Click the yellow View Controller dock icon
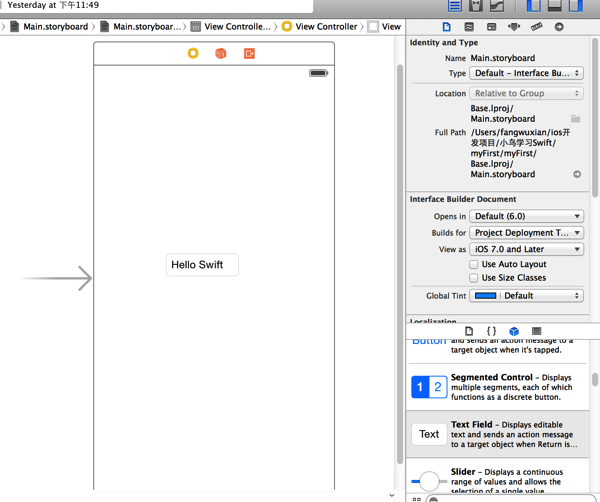 click(193, 53)
